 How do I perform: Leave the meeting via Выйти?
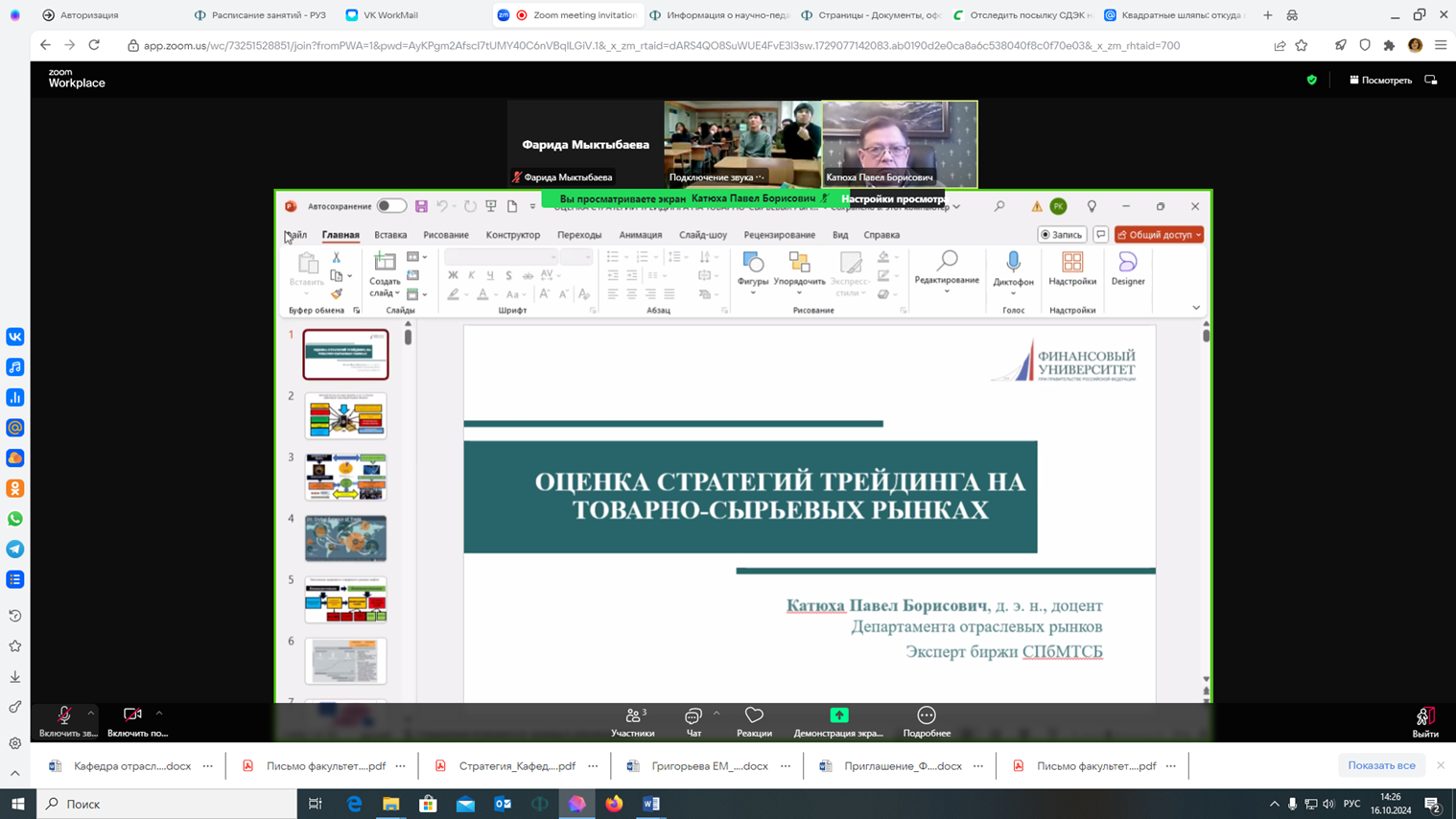tap(1425, 722)
